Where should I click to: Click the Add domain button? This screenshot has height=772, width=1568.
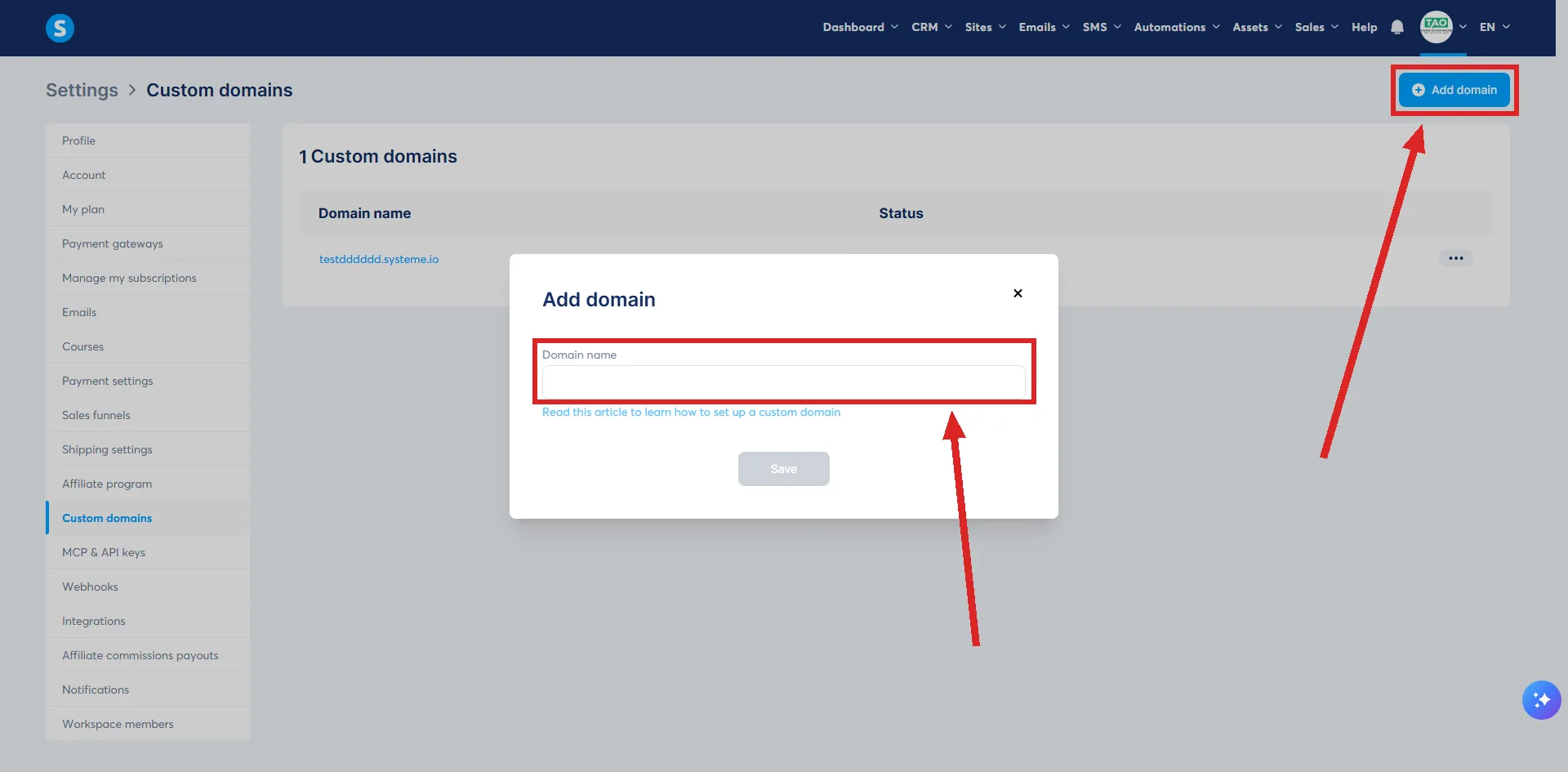(x=1454, y=90)
